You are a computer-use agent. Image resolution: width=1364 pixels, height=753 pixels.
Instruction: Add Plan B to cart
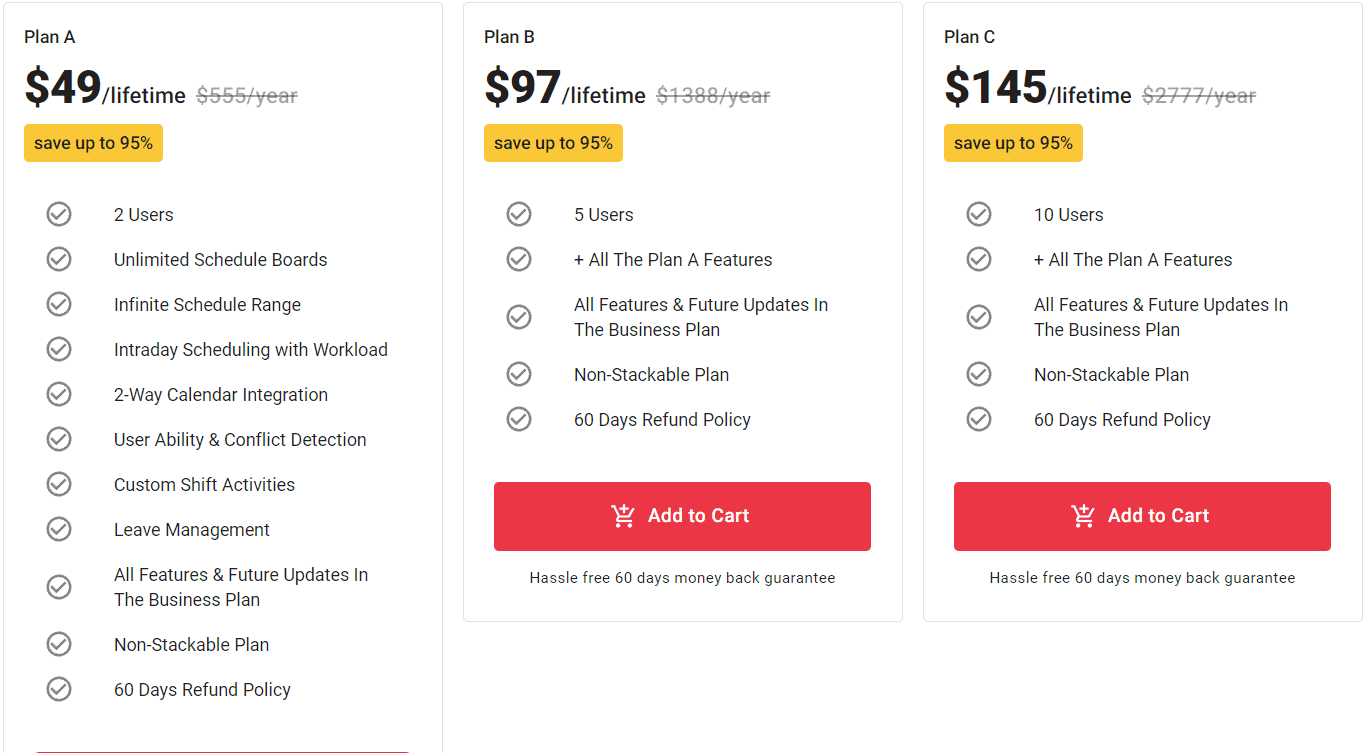pos(682,516)
